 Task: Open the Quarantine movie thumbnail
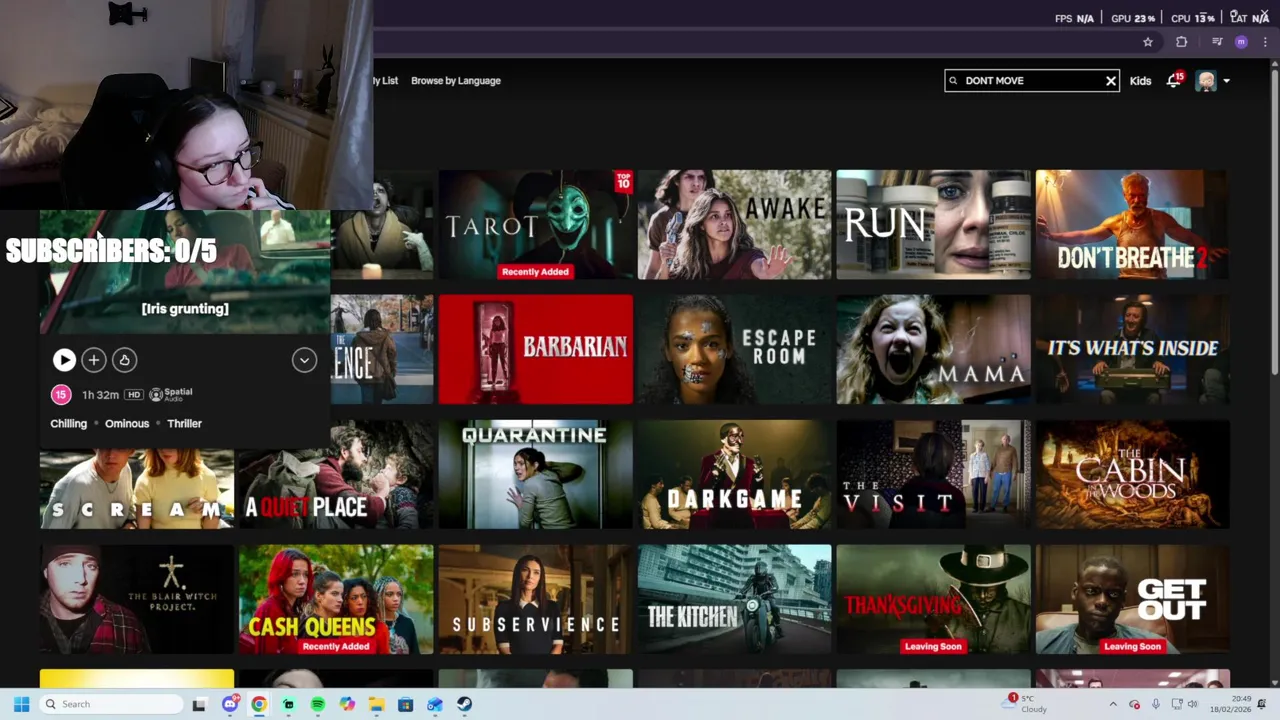(535, 474)
